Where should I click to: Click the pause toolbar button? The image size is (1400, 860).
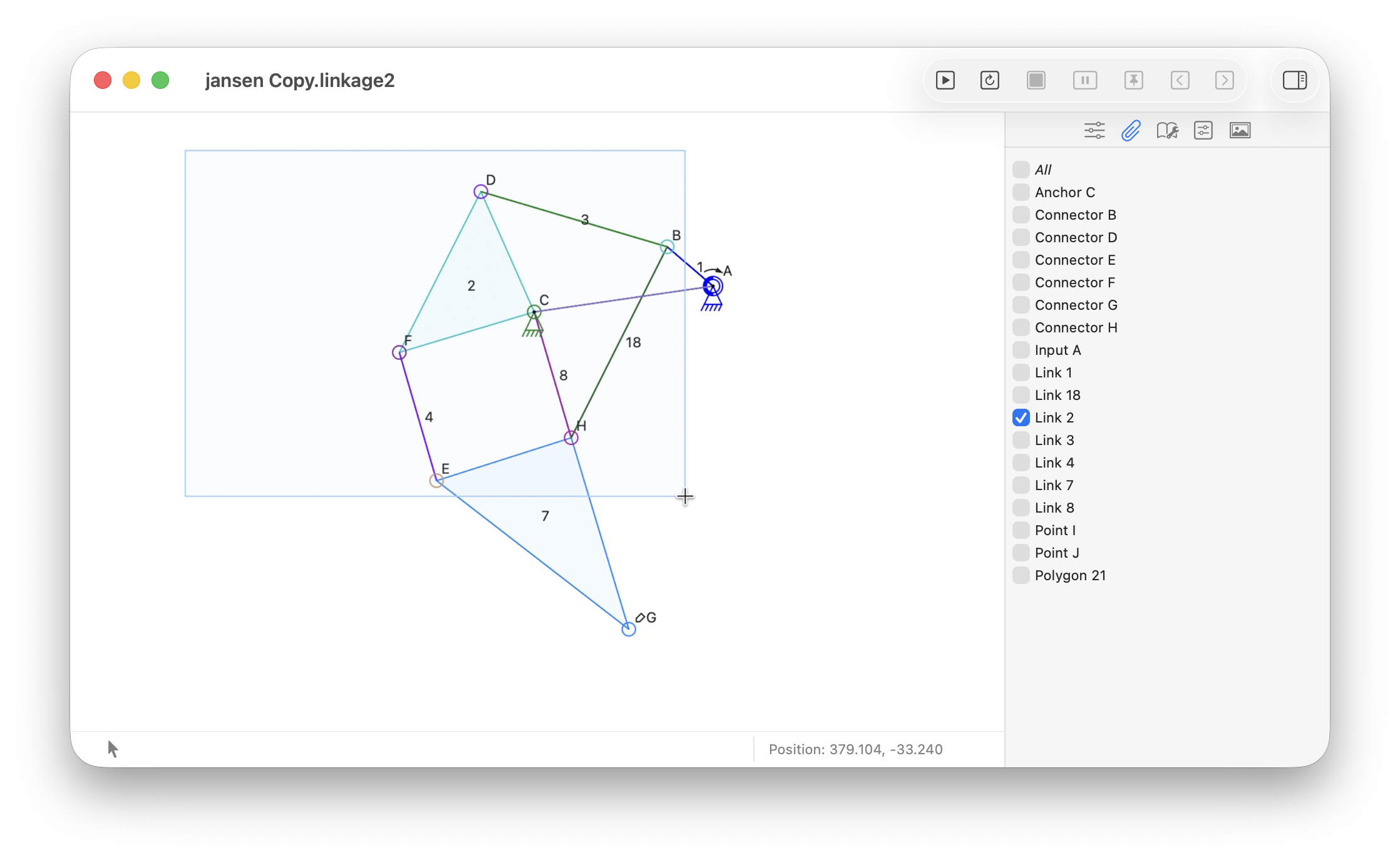point(1084,80)
